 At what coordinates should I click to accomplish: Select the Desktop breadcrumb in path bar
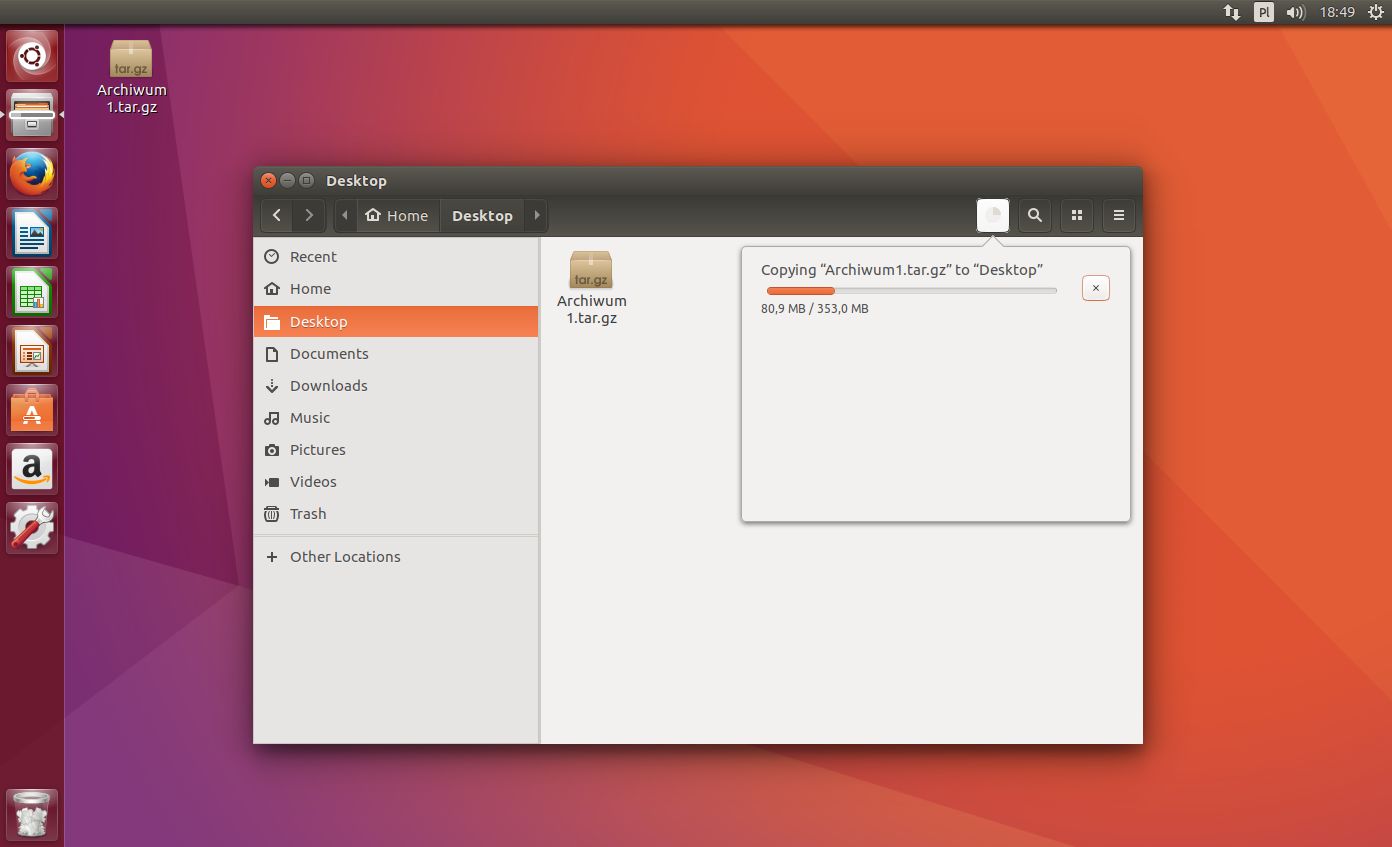click(x=483, y=215)
